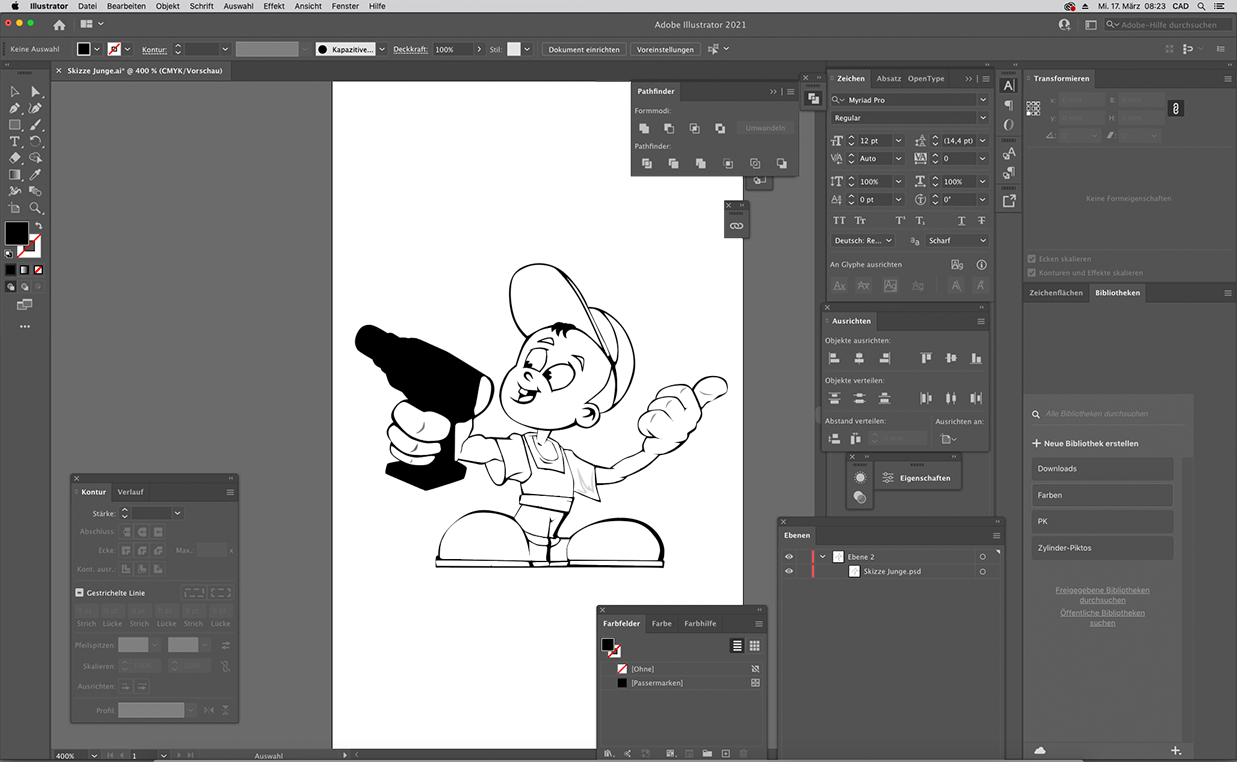Click the Deckkraft 100% input field
The width and height of the screenshot is (1237, 762).
[452, 49]
